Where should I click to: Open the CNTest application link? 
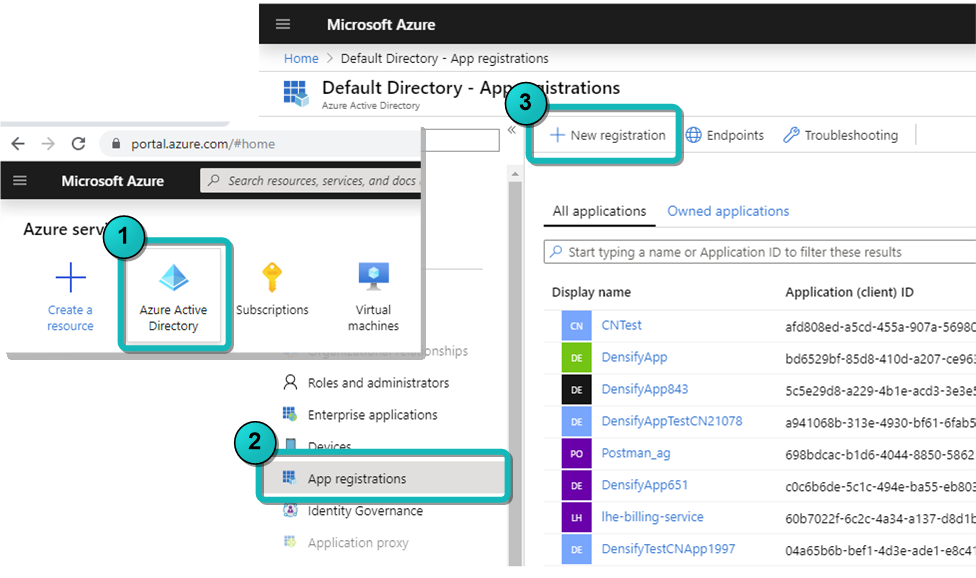pos(621,325)
